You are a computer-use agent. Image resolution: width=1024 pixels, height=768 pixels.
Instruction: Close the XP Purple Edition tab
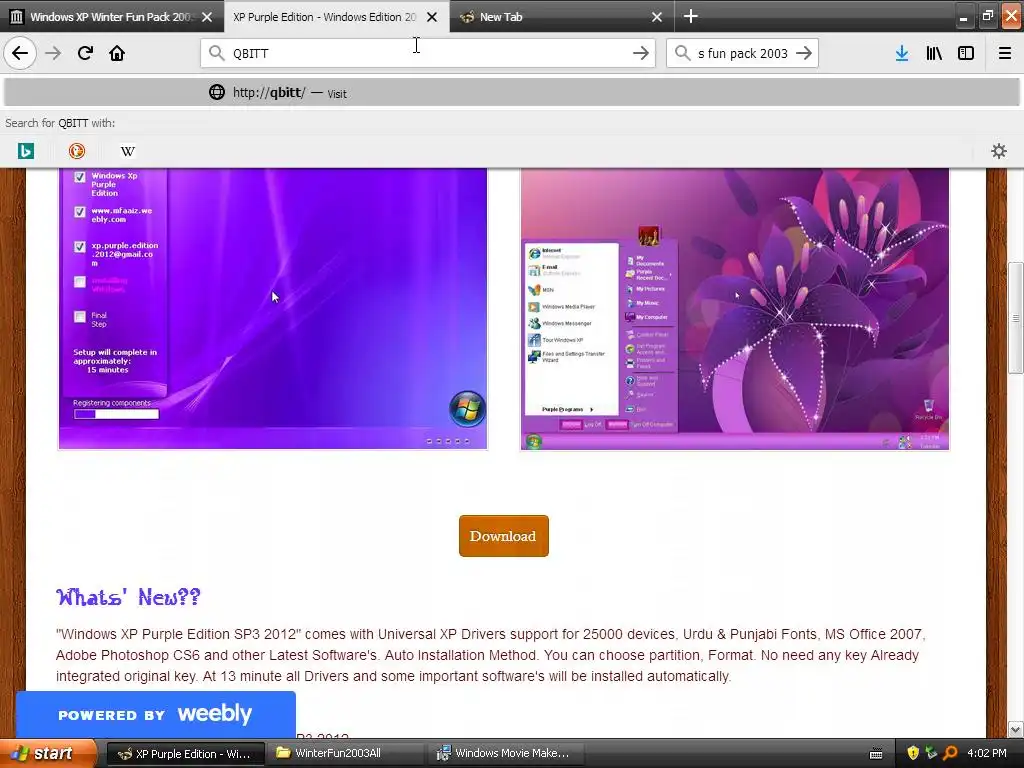coord(432,17)
